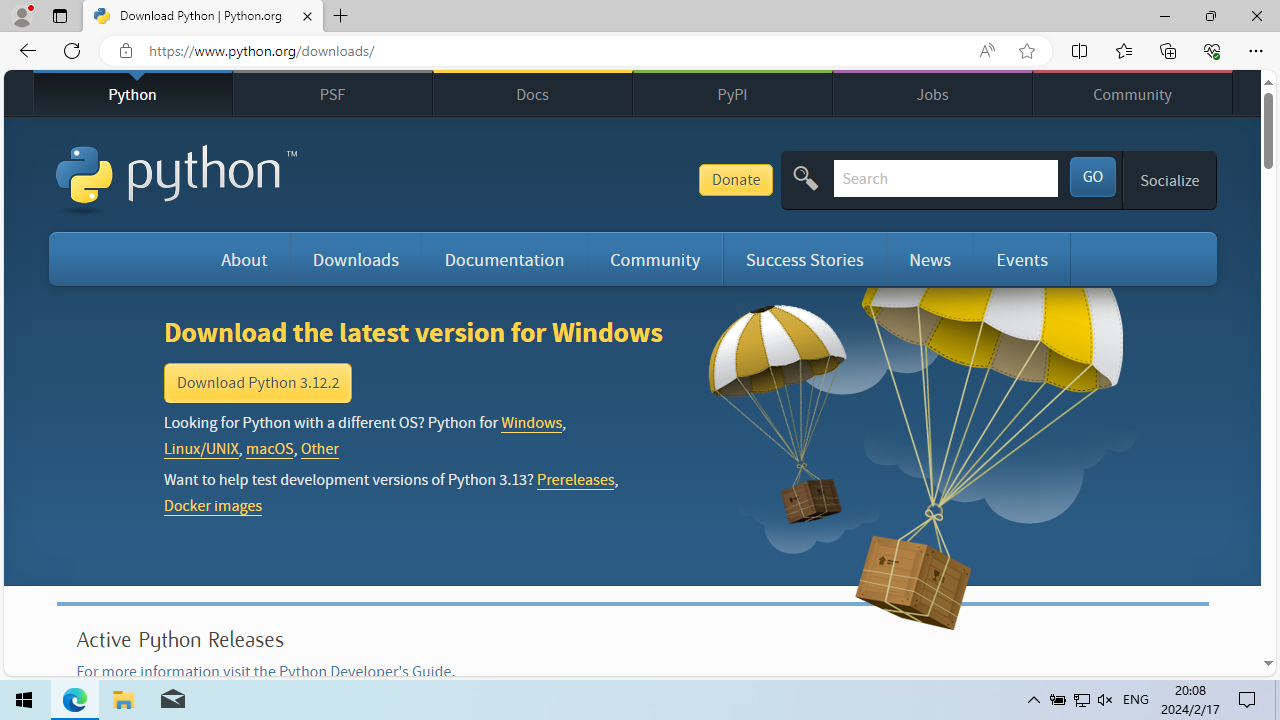Viewport: 1280px width, 720px height.
Task: Click the Edge taskbar icon
Action: pos(75,700)
